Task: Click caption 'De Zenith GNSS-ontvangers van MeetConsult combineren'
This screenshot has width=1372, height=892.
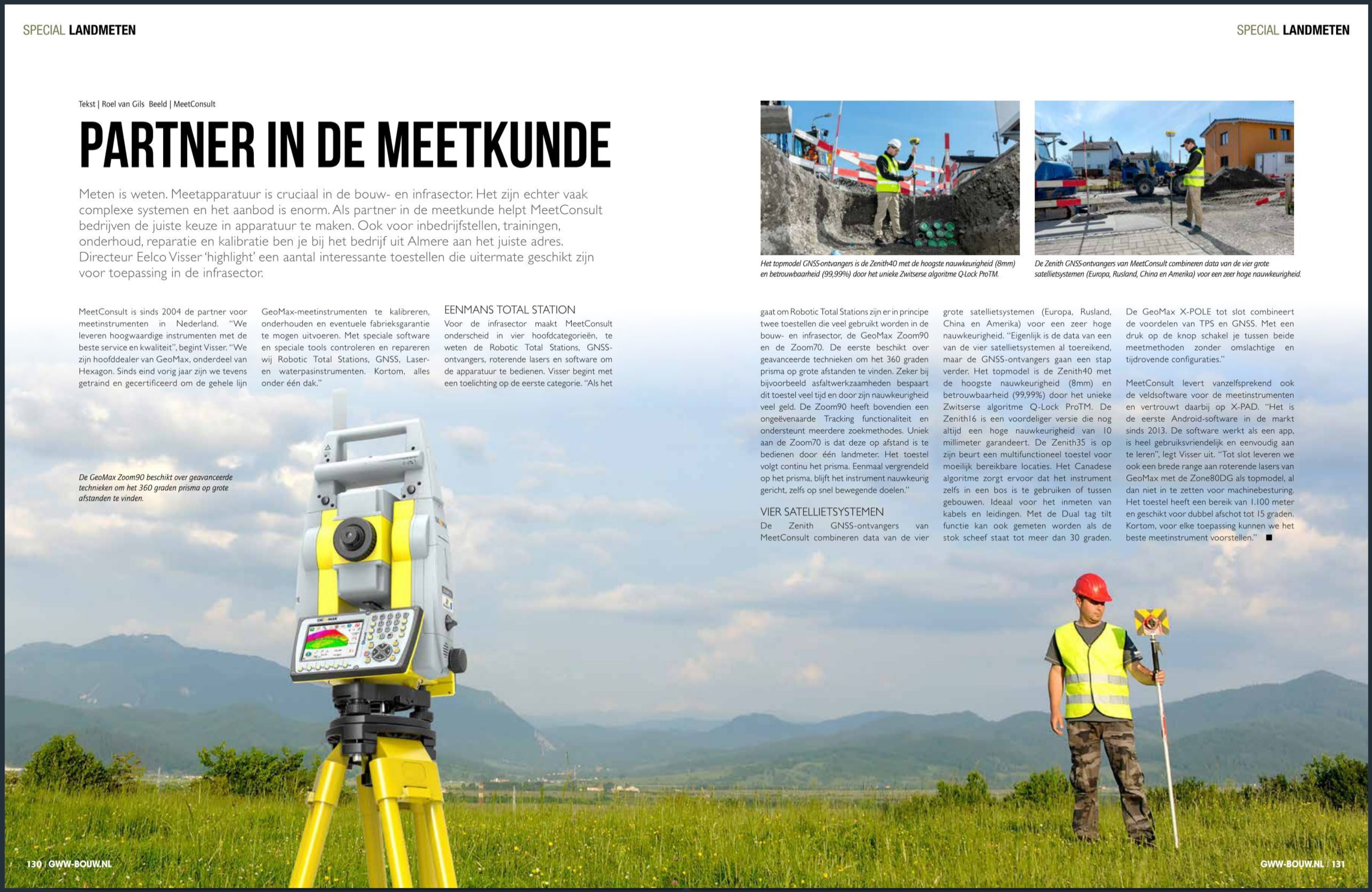Action: pyautogui.click(x=1168, y=268)
